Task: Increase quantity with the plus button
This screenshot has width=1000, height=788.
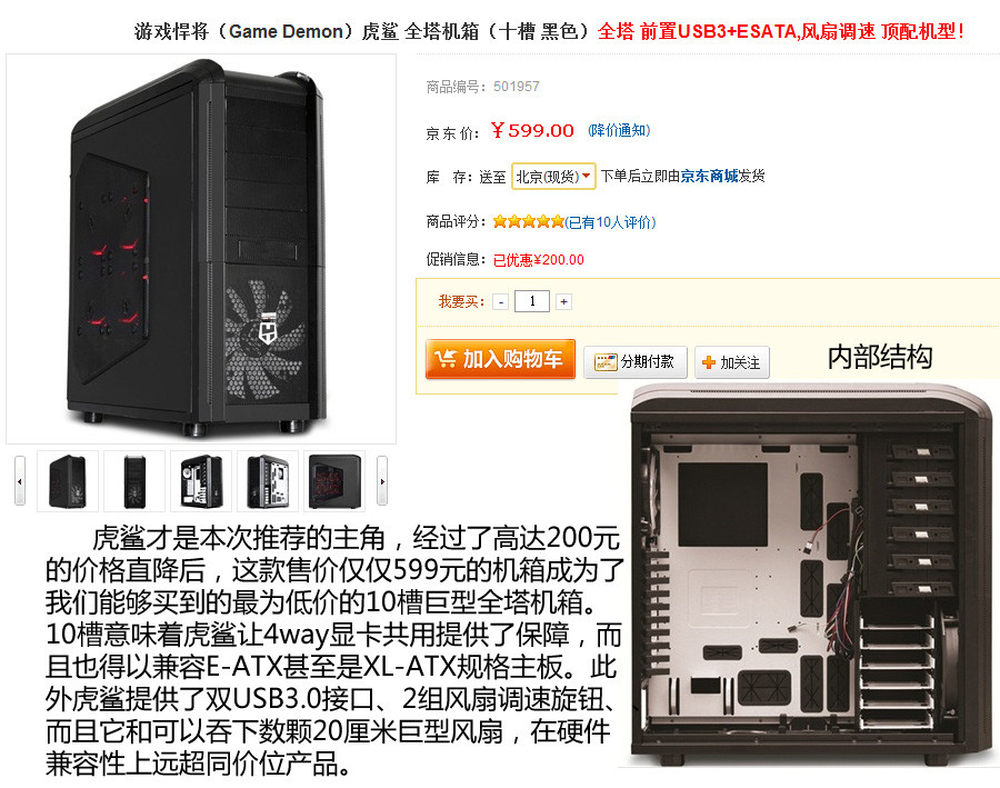Action: point(563,302)
